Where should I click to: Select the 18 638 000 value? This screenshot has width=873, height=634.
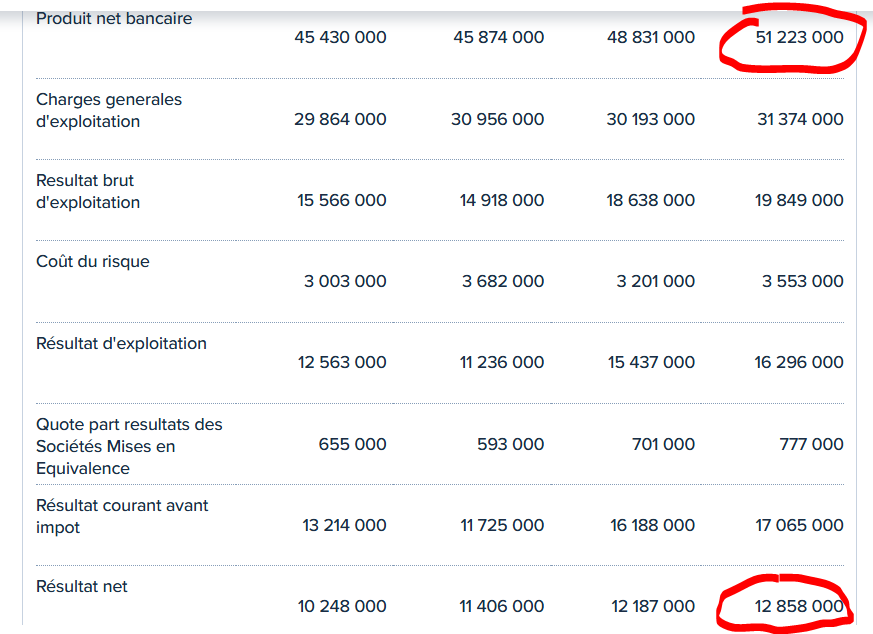[x=650, y=200]
